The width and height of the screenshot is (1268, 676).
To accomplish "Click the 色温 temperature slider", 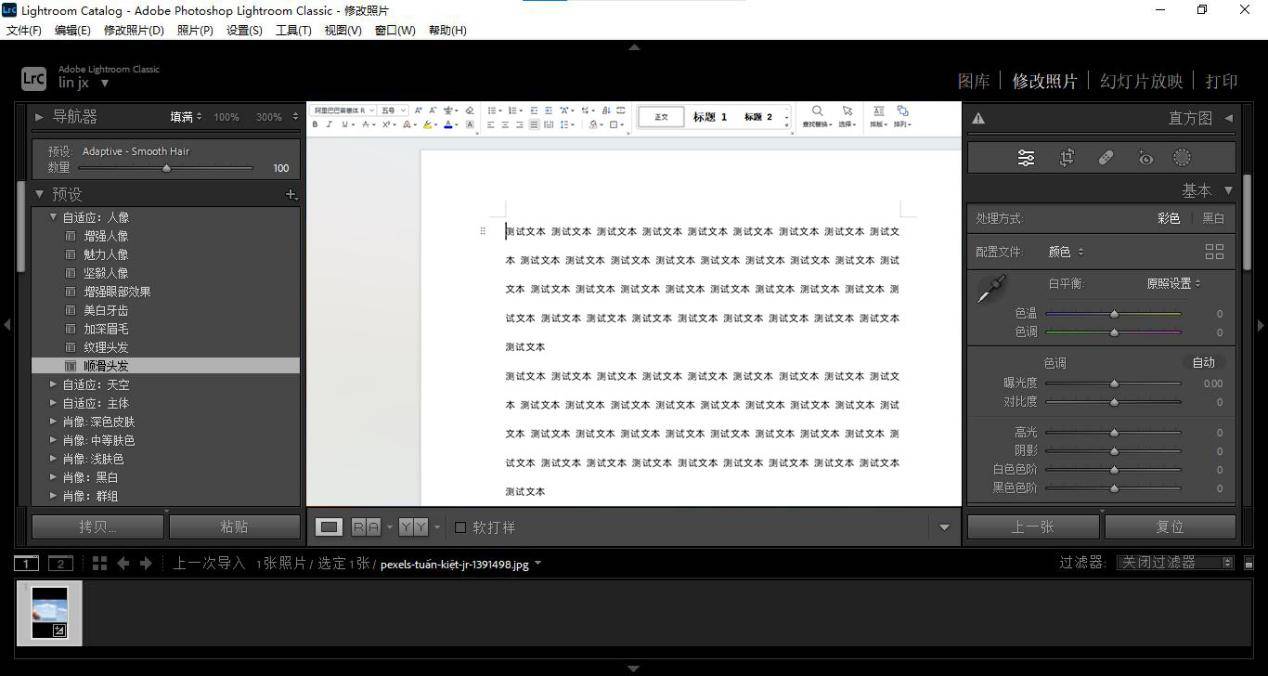I will point(1113,314).
